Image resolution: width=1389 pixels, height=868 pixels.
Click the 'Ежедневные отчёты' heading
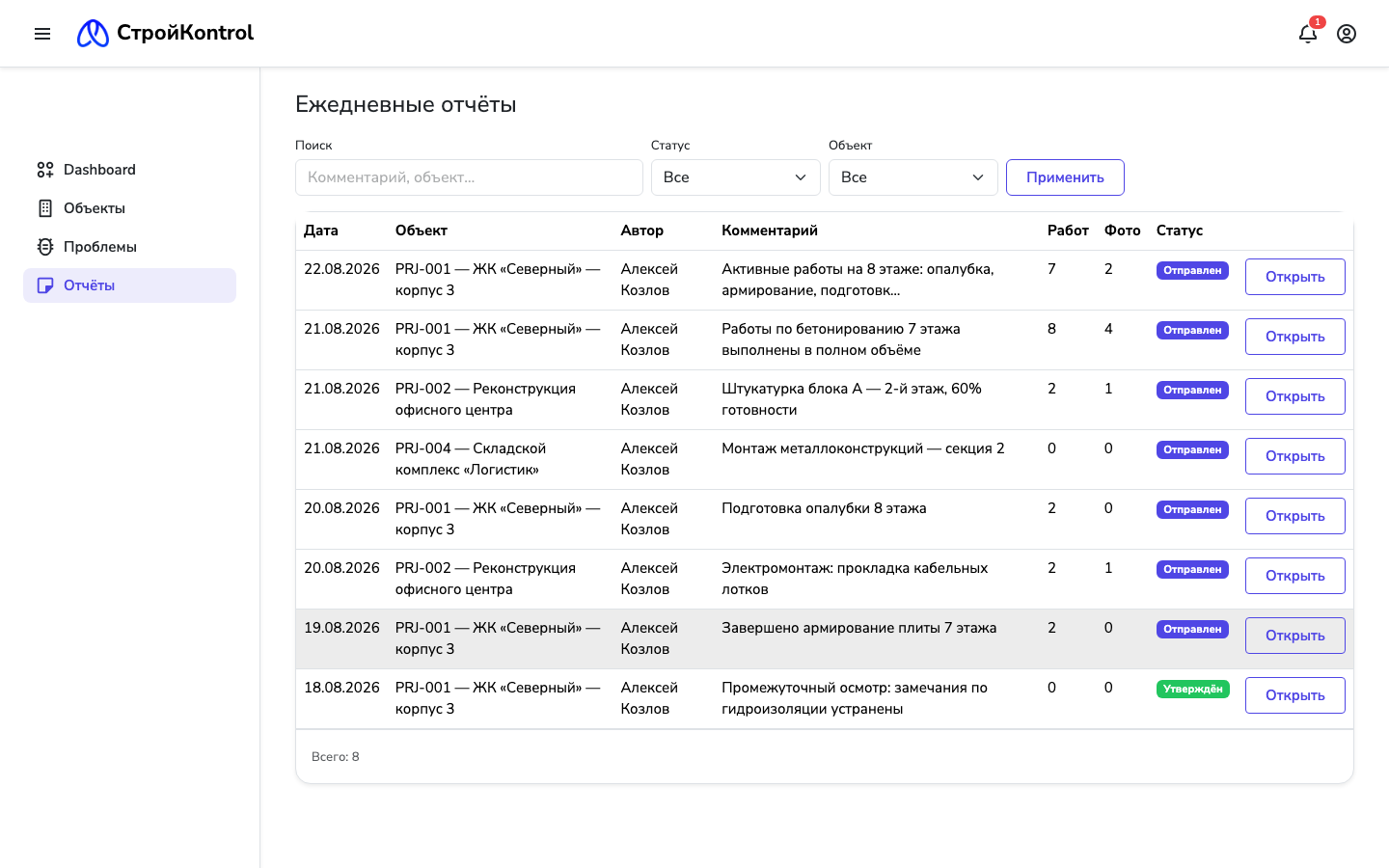(x=406, y=104)
